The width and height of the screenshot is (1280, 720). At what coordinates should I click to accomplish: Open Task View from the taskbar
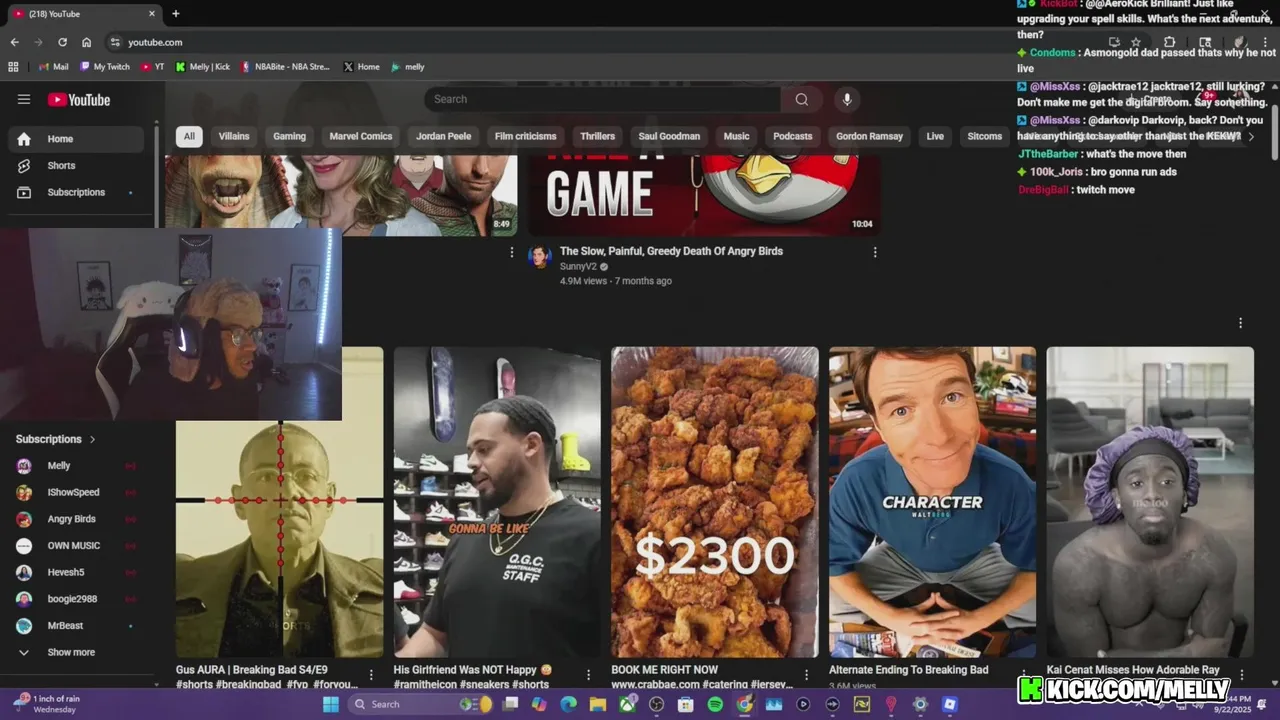510,704
